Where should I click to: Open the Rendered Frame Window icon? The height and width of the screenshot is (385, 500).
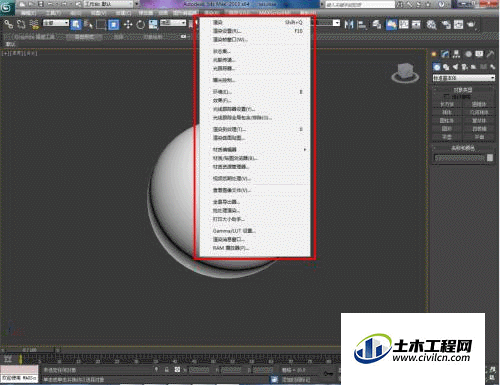tap(459, 24)
